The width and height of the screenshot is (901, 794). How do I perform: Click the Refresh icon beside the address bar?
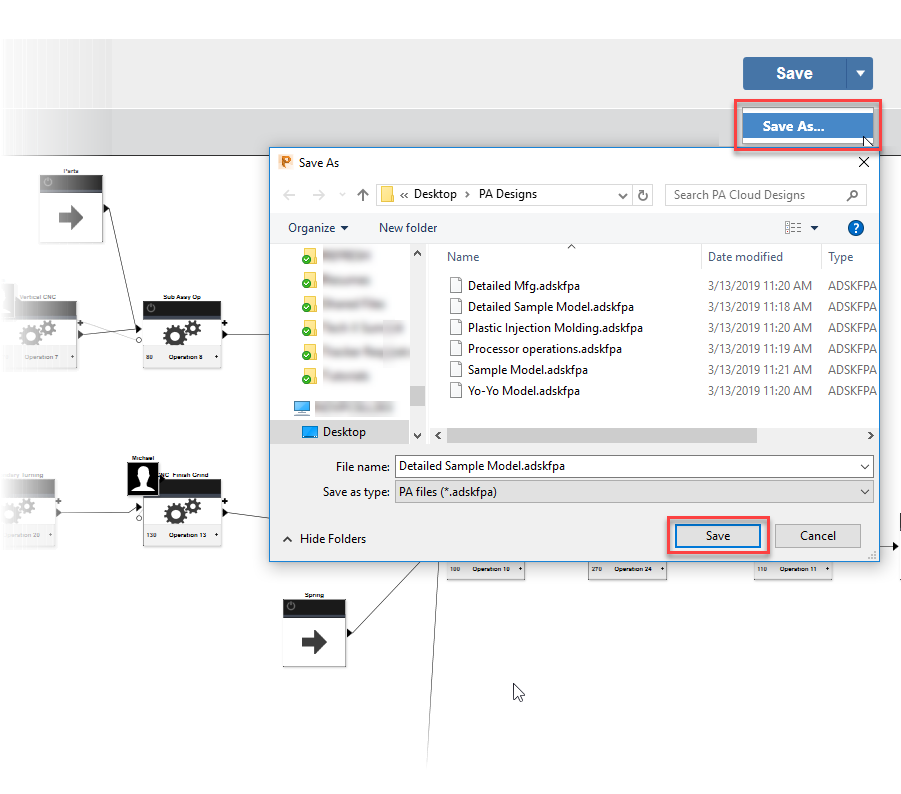pos(641,194)
